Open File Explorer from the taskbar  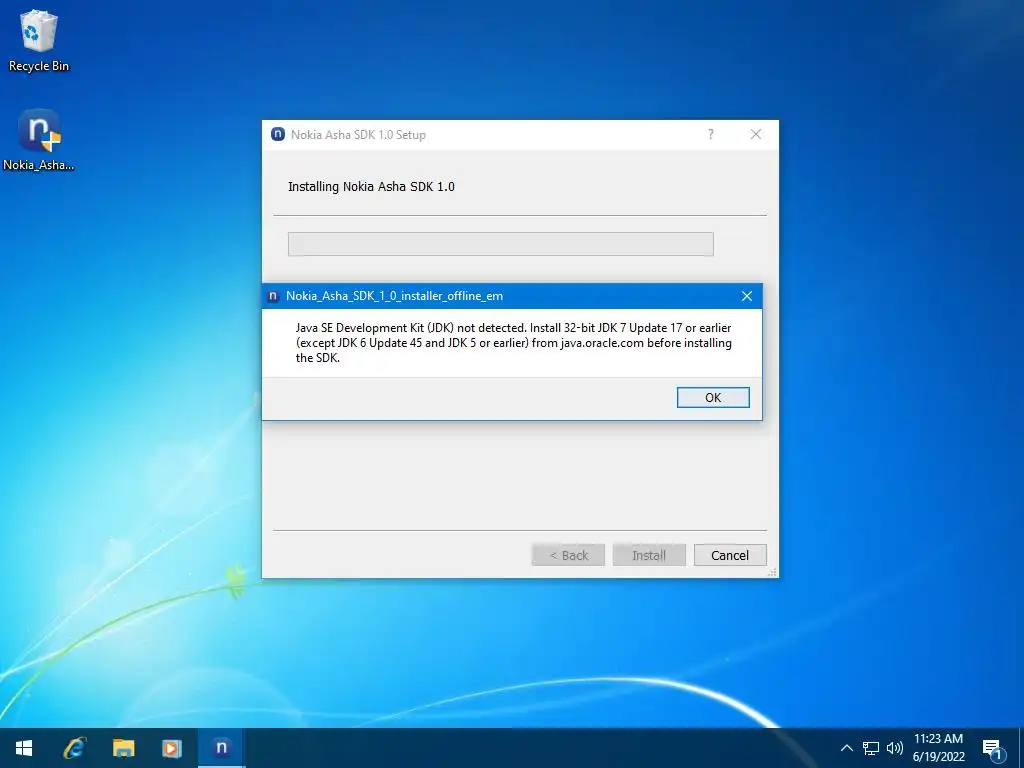pos(123,748)
